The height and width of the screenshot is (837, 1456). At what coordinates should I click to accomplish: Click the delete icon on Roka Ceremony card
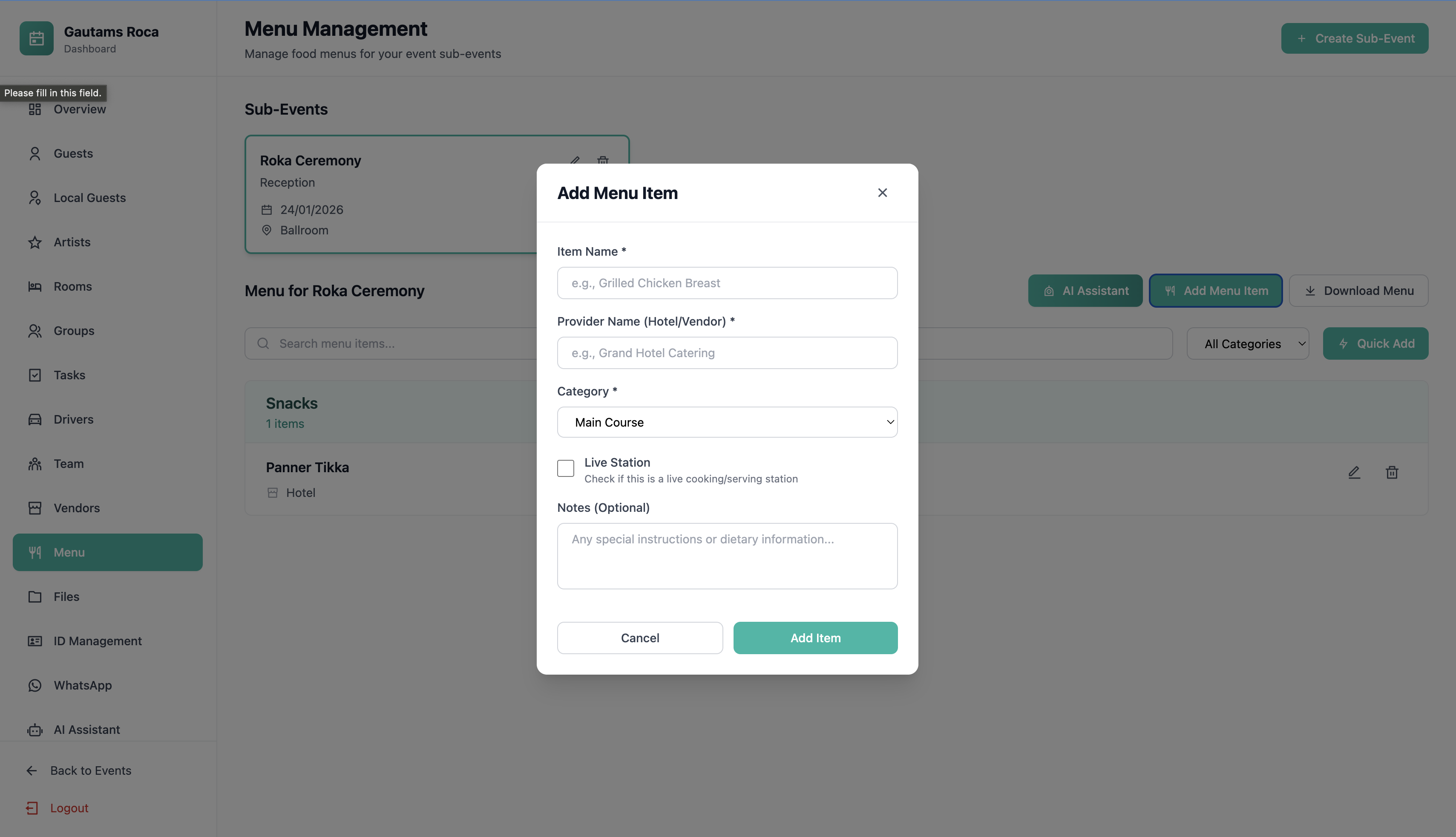coord(602,160)
